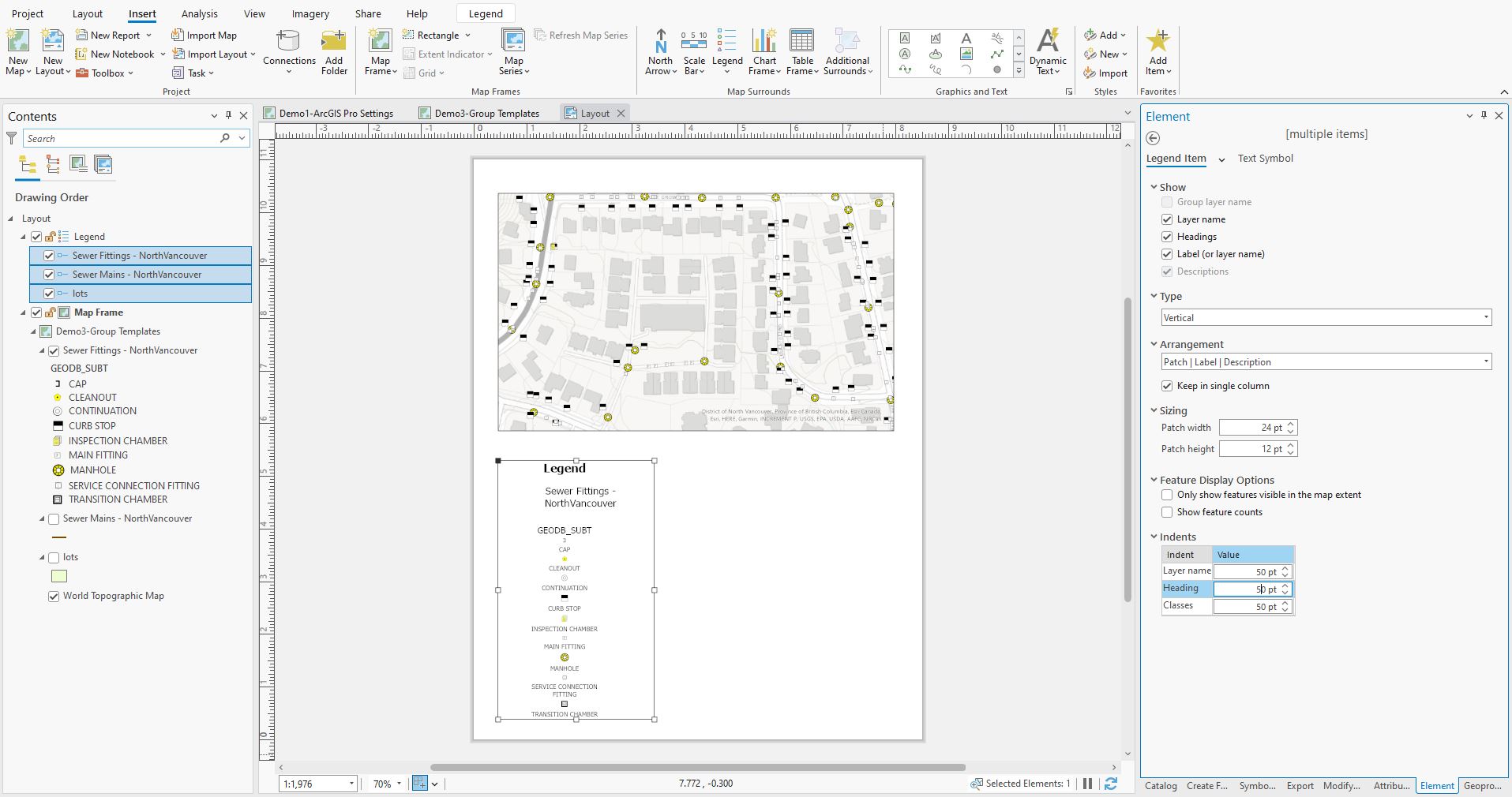Screen dimensions: 1512x797
Task: Uncheck the Headings option under Show
Action: click(x=1167, y=236)
